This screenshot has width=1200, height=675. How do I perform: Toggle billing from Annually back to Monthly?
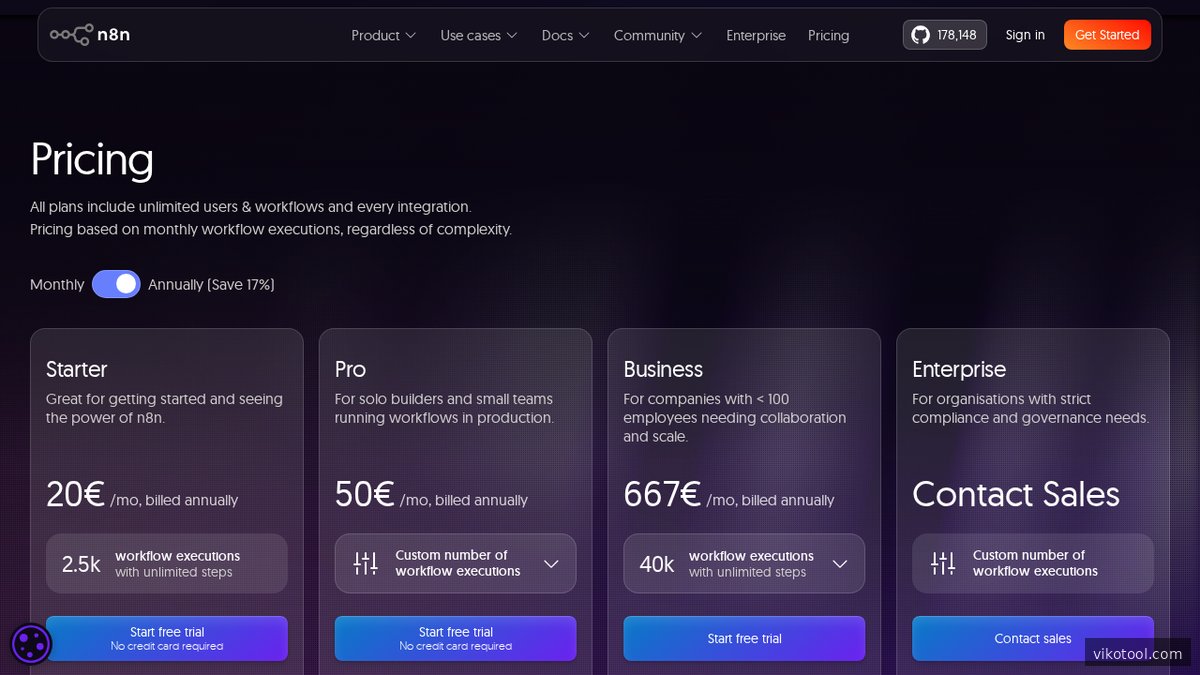116,284
